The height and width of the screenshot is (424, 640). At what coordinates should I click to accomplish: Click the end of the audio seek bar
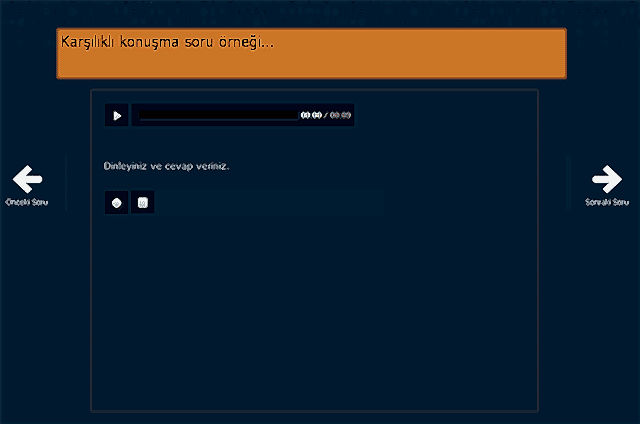pos(294,115)
